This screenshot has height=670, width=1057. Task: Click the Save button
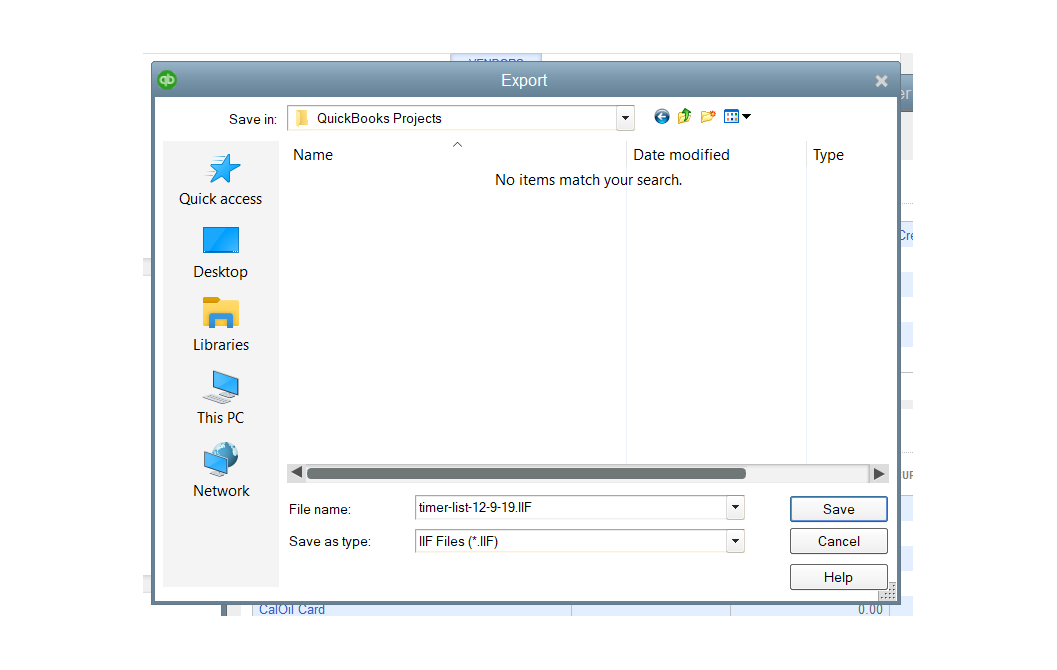[838, 509]
